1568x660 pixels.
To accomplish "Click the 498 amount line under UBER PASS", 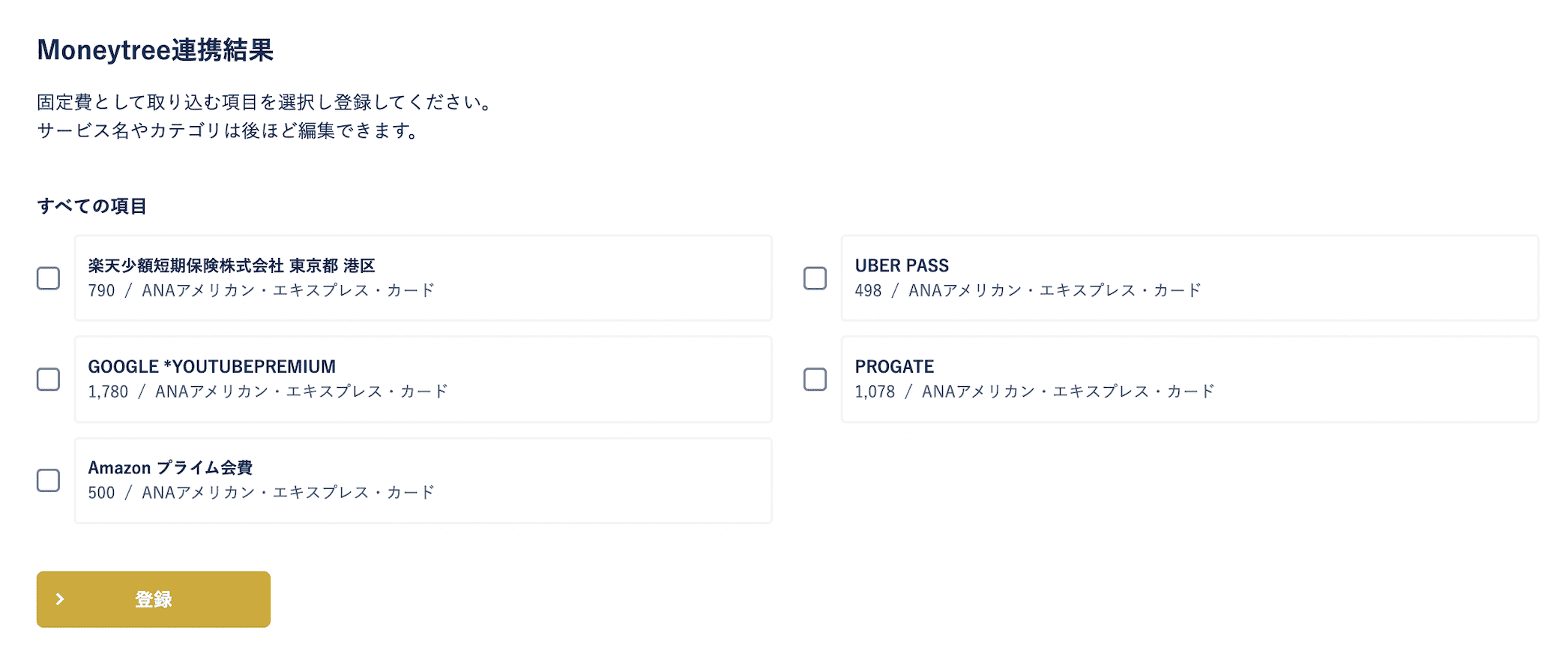I will click(1028, 291).
